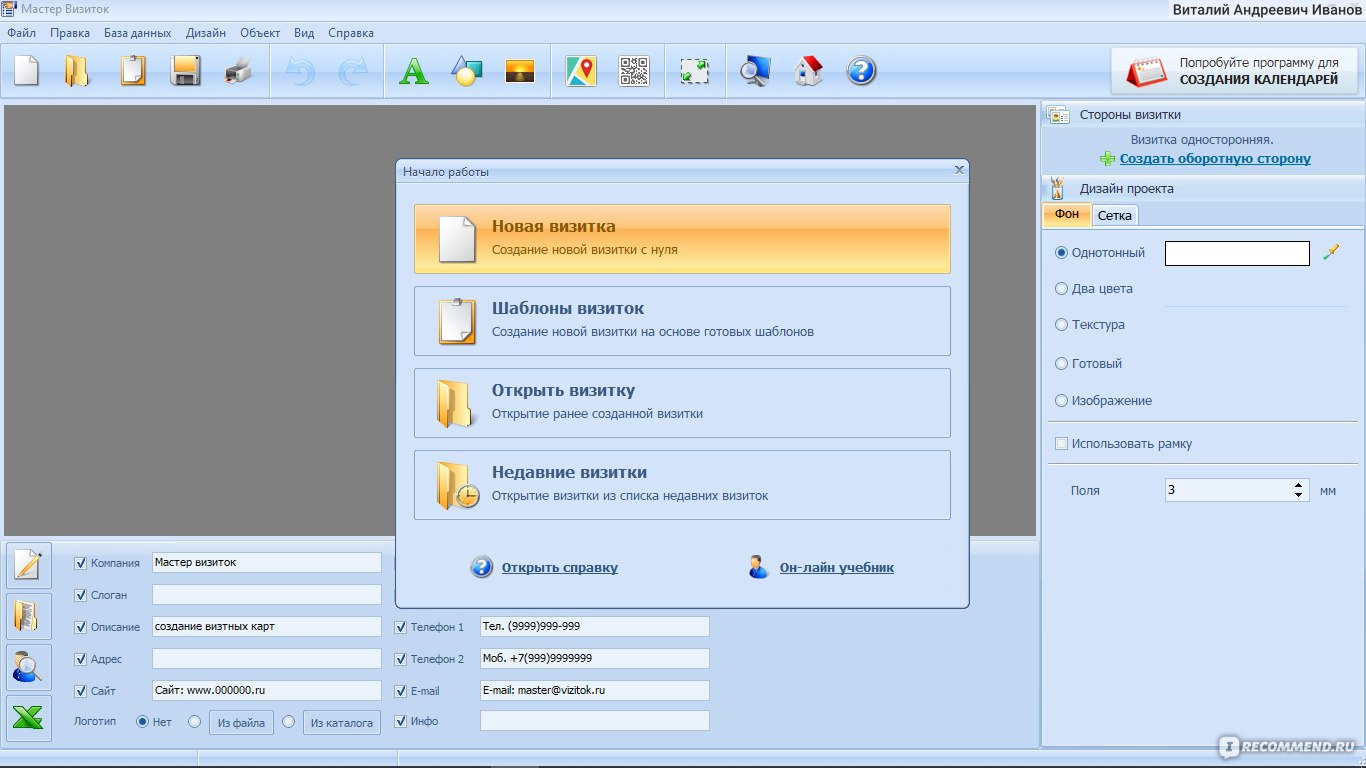
Task: Click the green plus icon for back side
Action: [1107, 159]
